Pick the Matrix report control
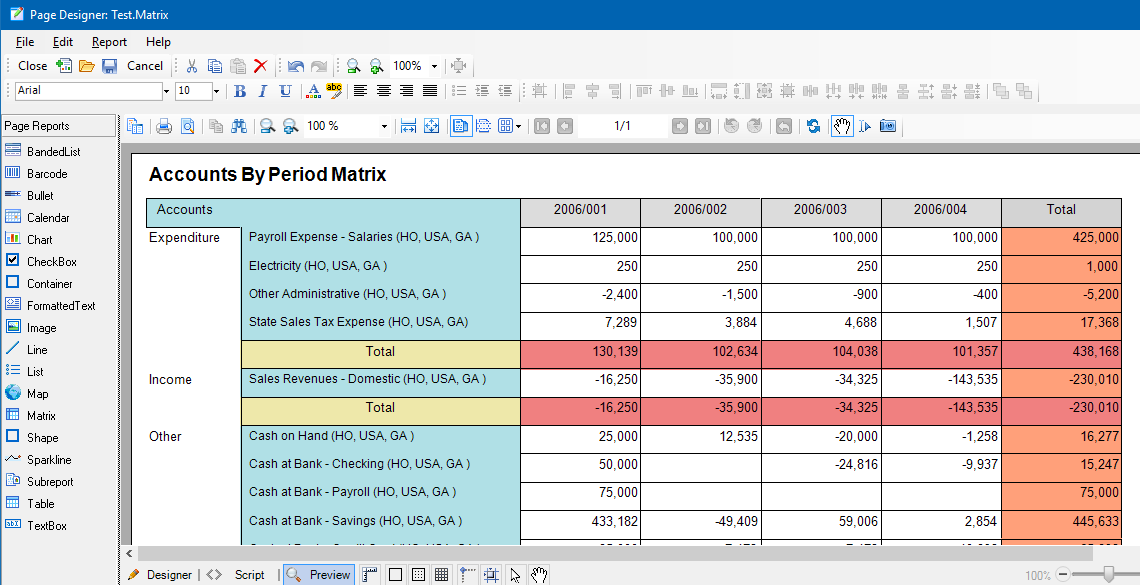Image resolution: width=1140 pixels, height=585 pixels. coord(41,416)
